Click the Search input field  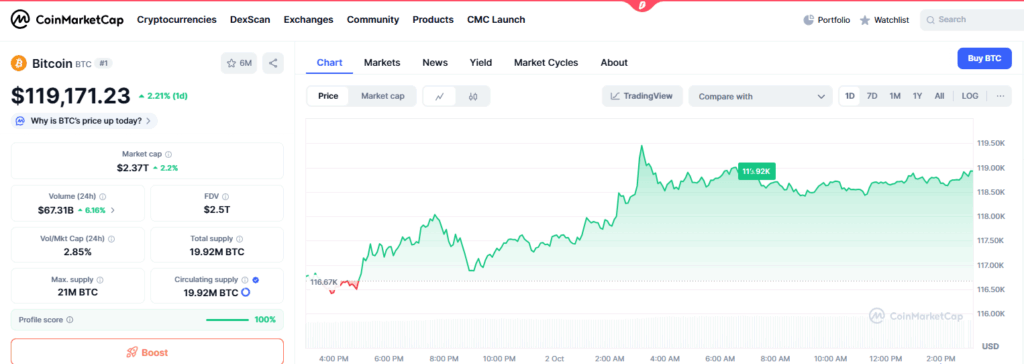[x=972, y=20]
